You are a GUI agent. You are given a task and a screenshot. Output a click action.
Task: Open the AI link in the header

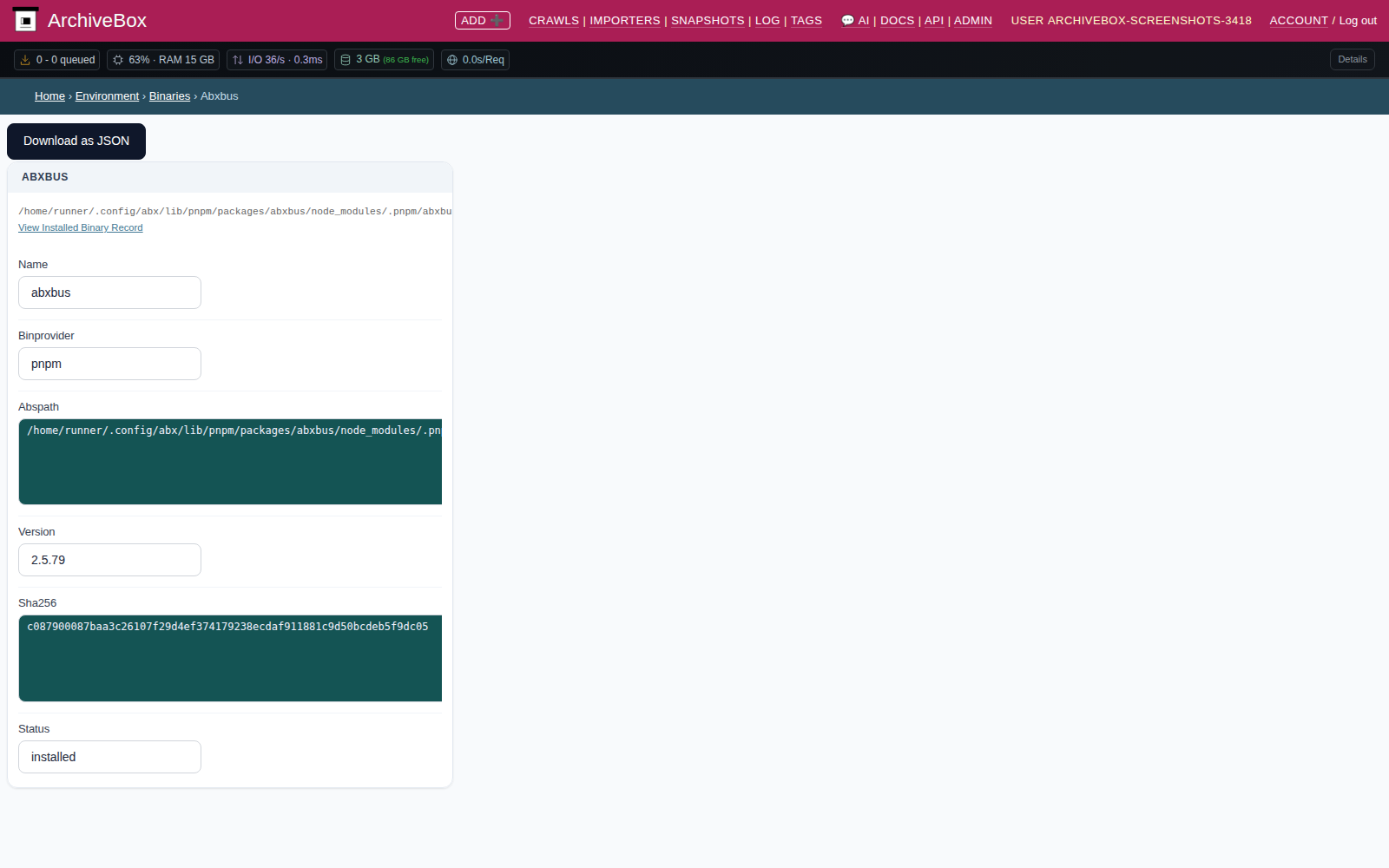point(864,20)
